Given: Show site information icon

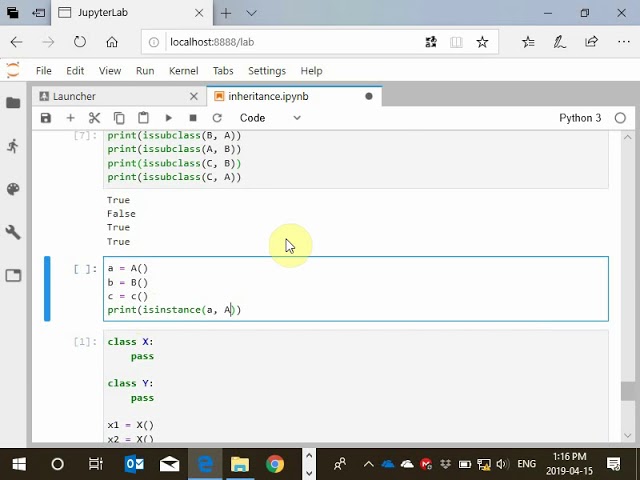Looking at the screenshot, I should click(x=153, y=42).
